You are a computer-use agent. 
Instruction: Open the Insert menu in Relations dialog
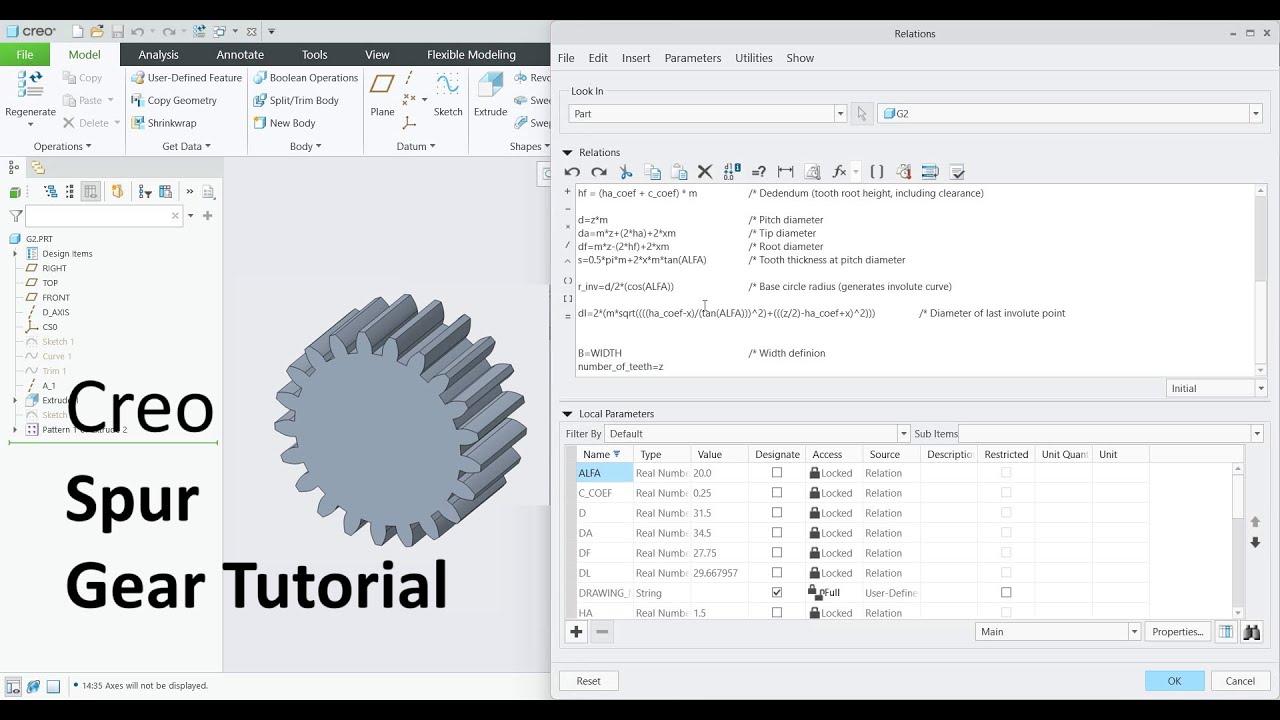point(636,58)
